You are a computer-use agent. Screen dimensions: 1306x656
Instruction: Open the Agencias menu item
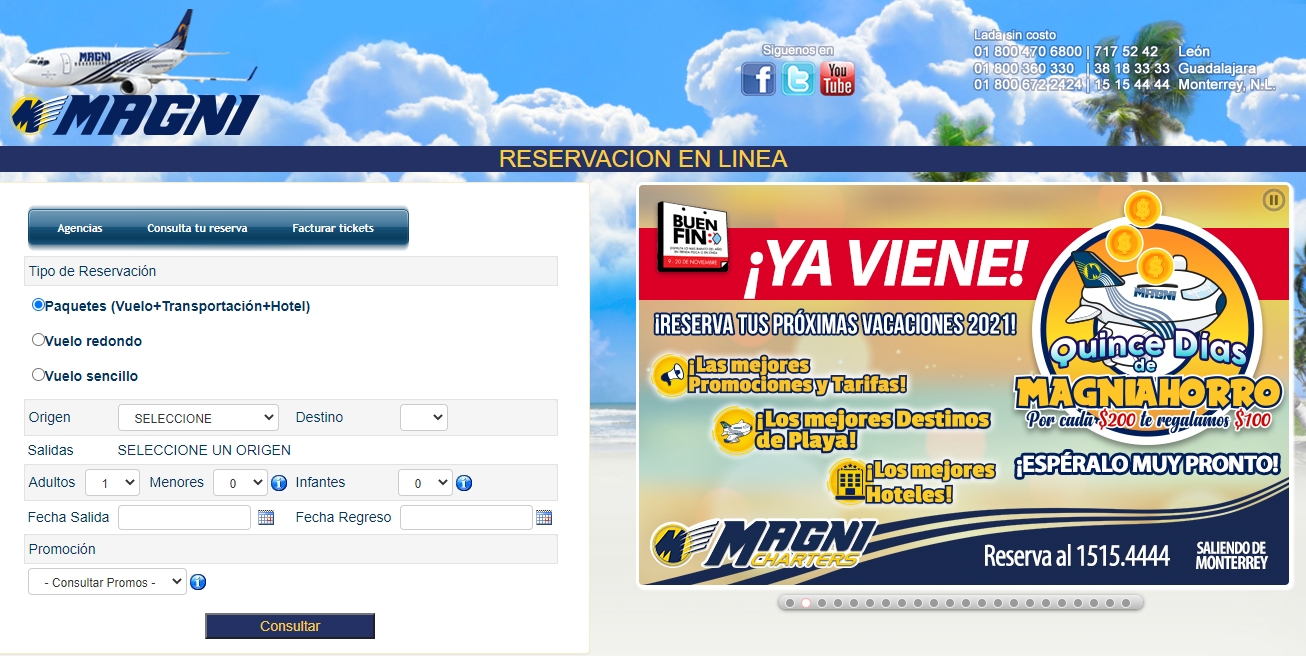click(x=80, y=228)
